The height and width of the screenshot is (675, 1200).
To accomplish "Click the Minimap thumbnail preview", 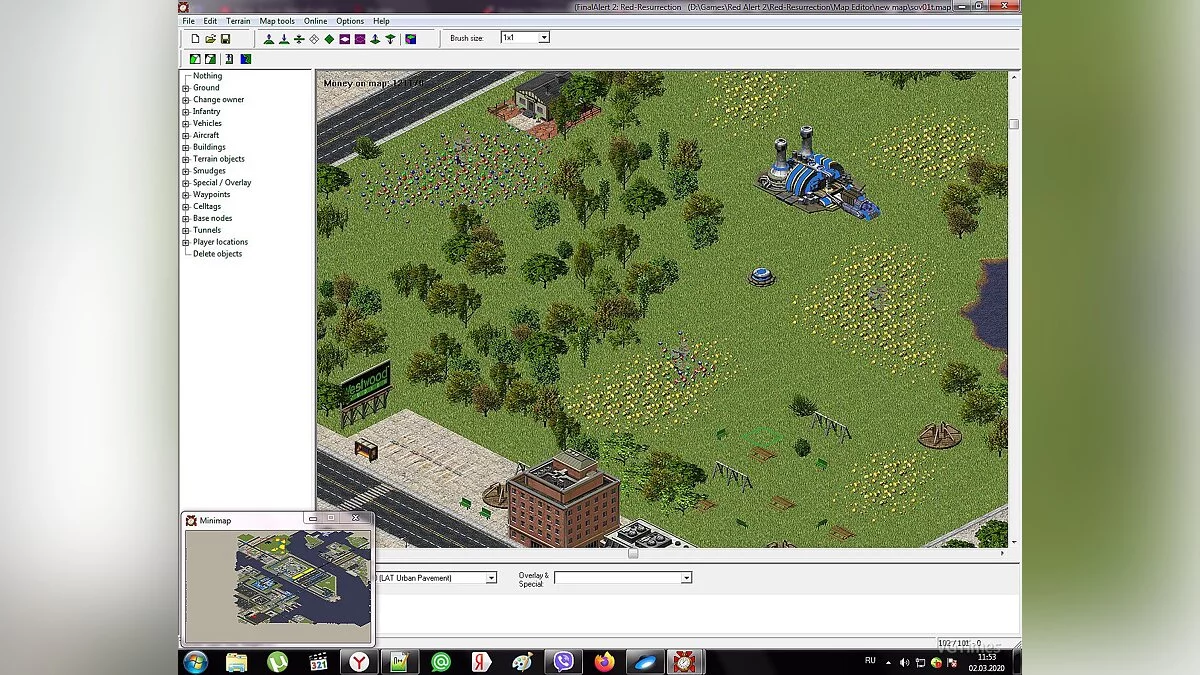I will tap(277, 583).
